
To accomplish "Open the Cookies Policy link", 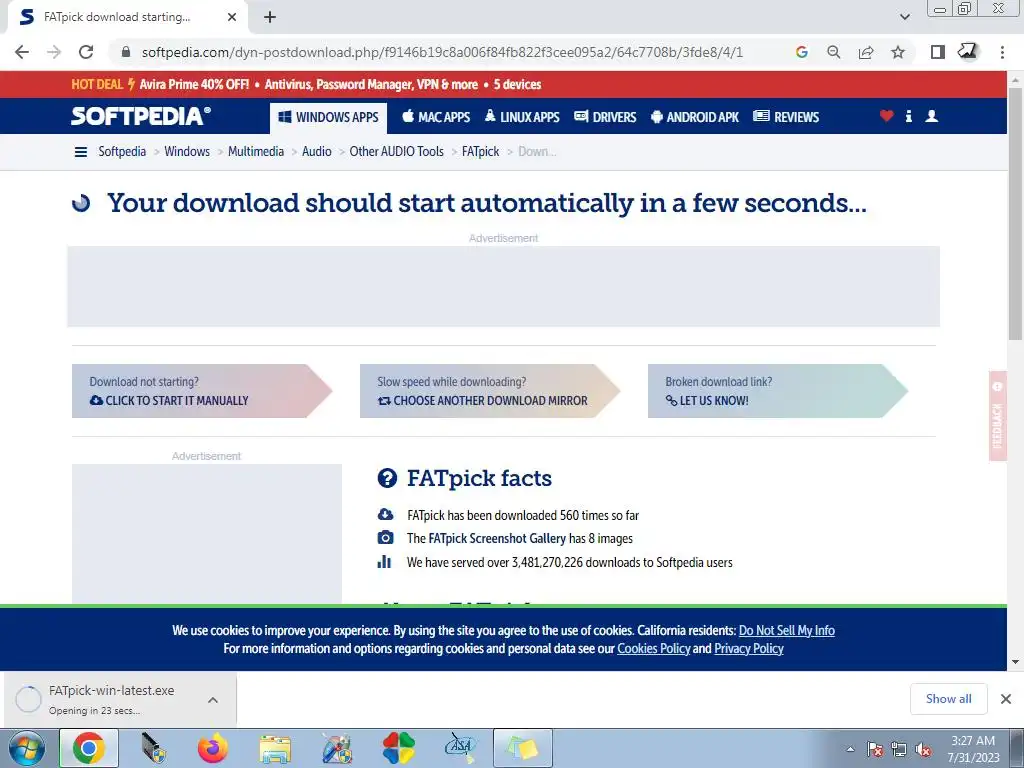I will (x=654, y=648).
